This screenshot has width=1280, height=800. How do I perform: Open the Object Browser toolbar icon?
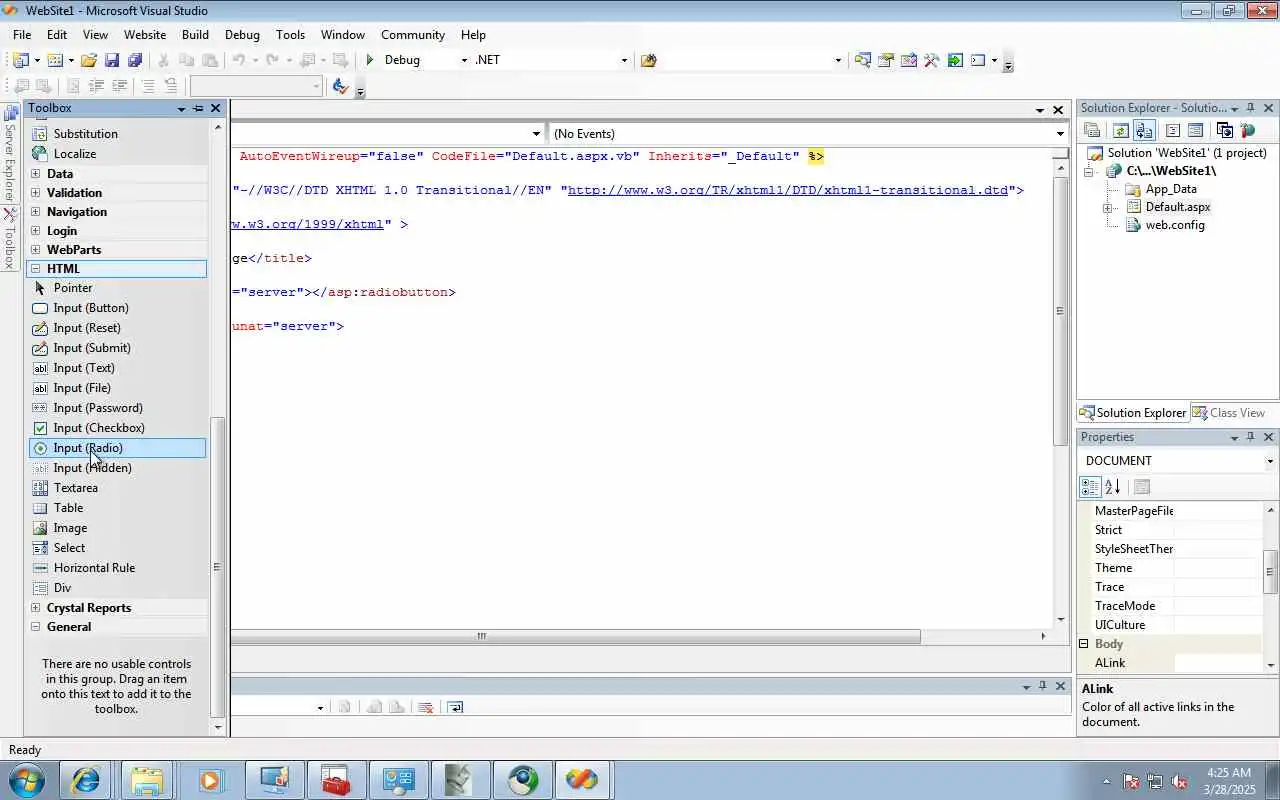coord(909,60)
